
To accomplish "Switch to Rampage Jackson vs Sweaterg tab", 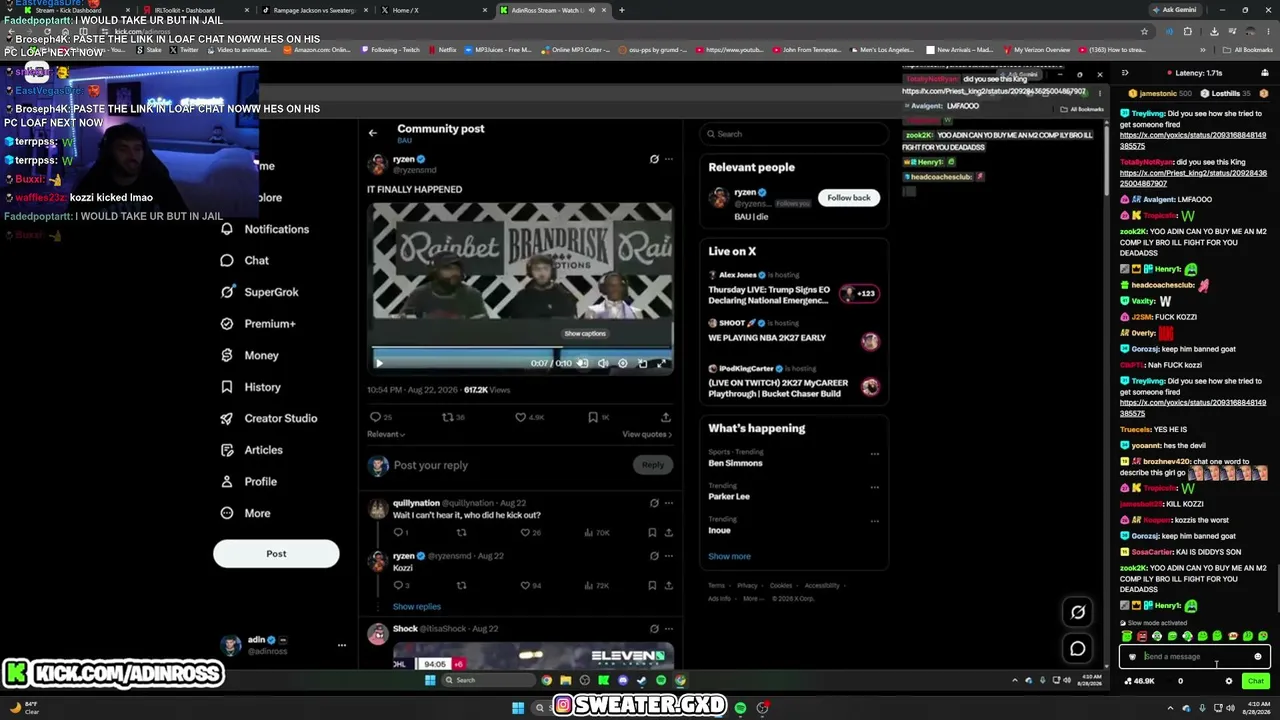I will tap(314, 10).
